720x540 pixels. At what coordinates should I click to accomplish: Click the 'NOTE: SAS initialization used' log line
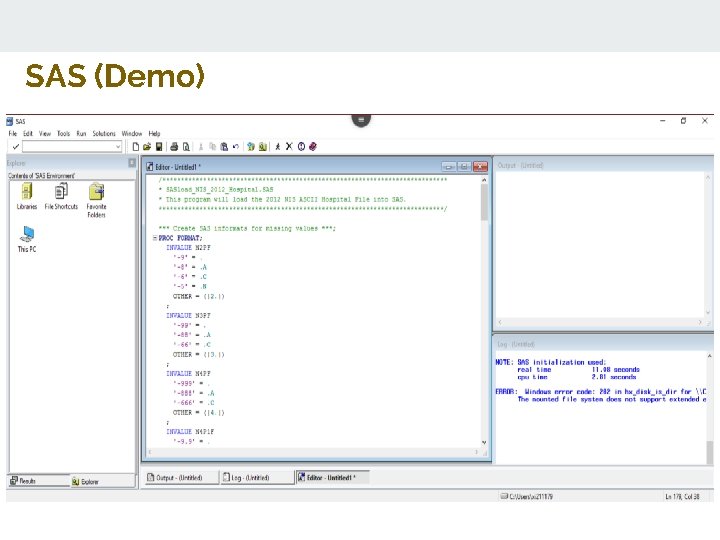coord(551,362)
